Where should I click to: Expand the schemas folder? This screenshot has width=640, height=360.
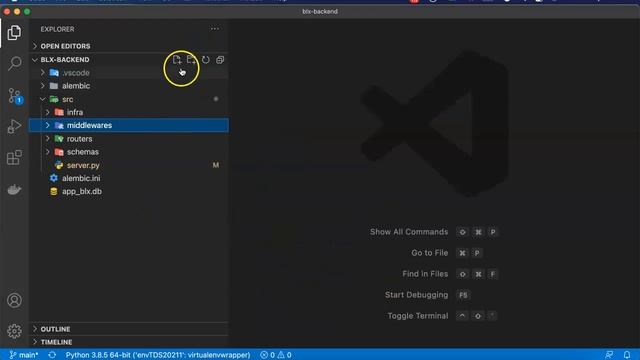click(129, 152)
